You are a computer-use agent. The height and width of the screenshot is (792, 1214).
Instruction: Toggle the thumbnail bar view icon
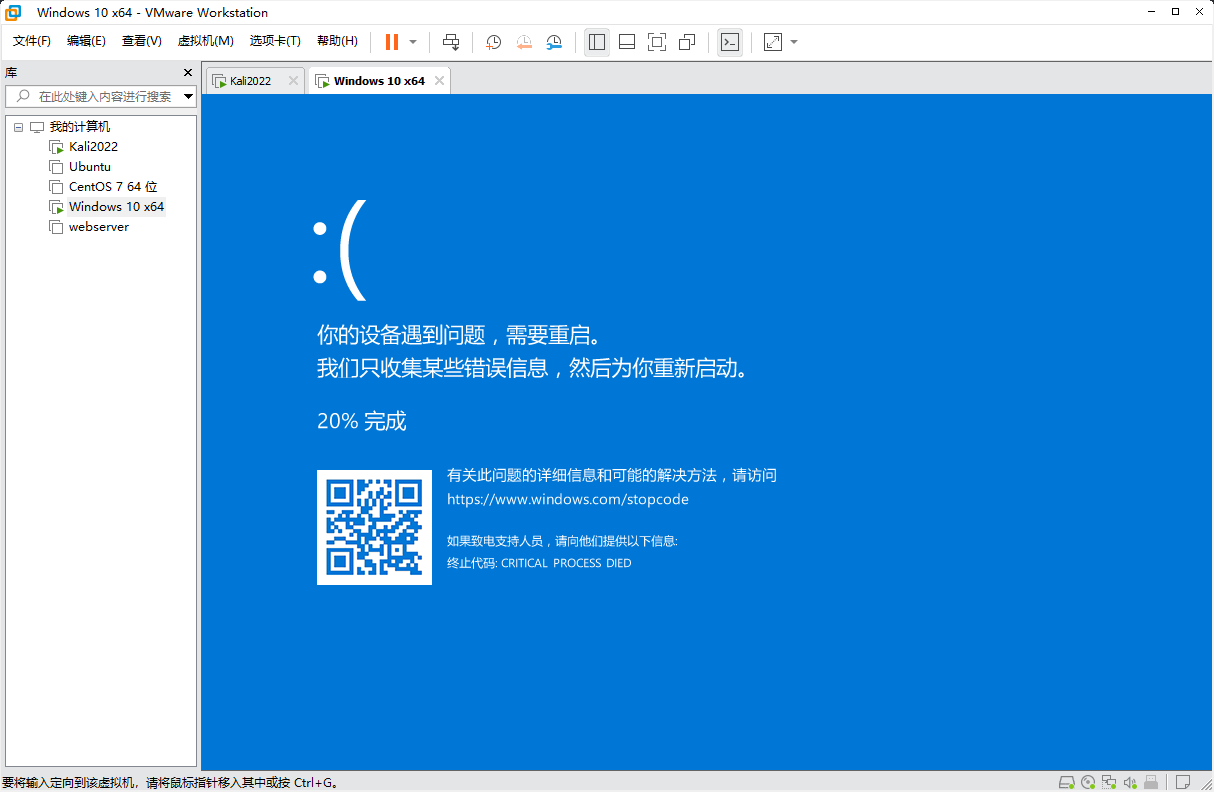click(627, 42)
